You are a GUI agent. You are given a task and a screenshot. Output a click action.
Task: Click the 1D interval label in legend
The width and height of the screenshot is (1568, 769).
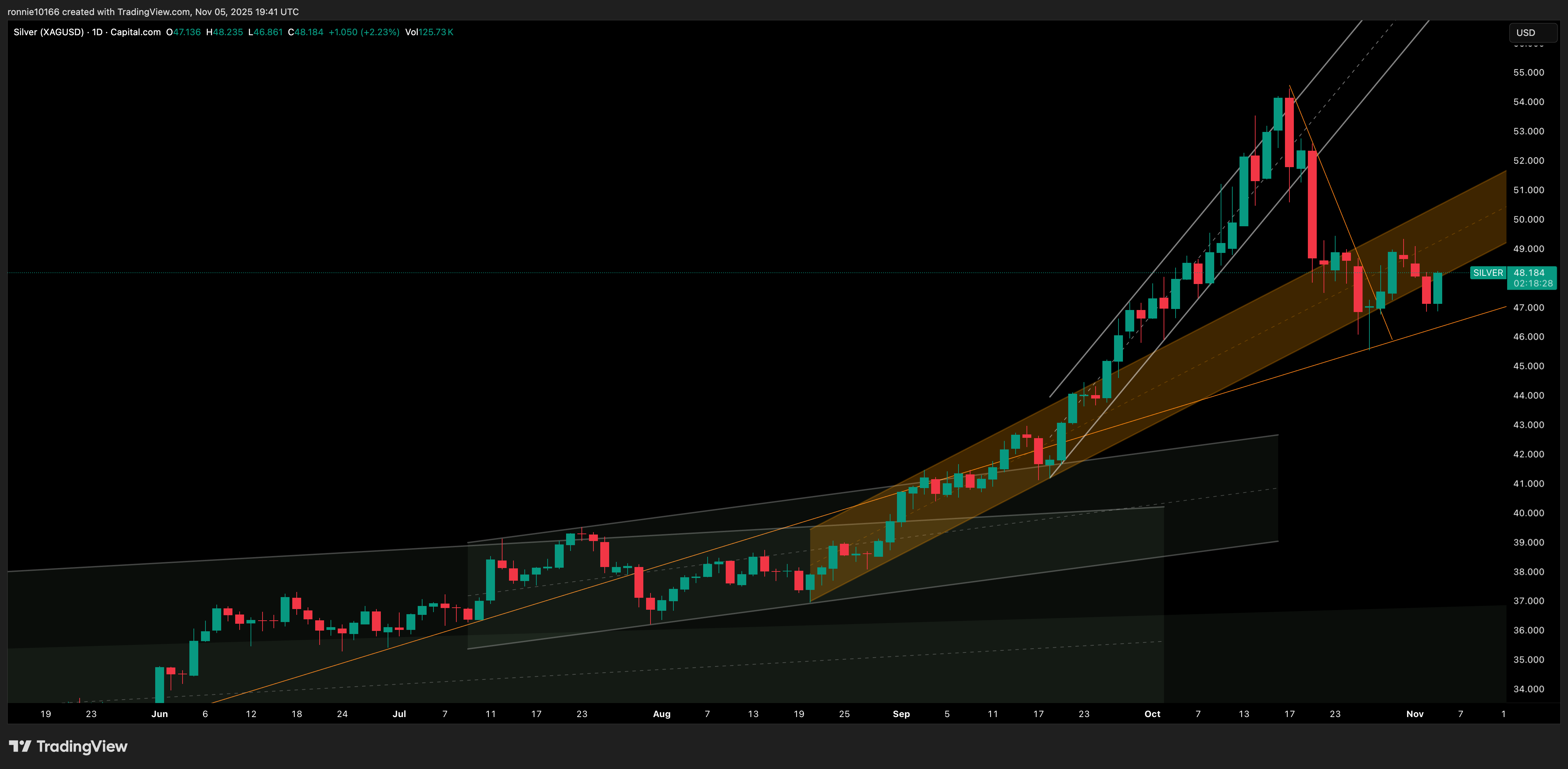point(97,32)
